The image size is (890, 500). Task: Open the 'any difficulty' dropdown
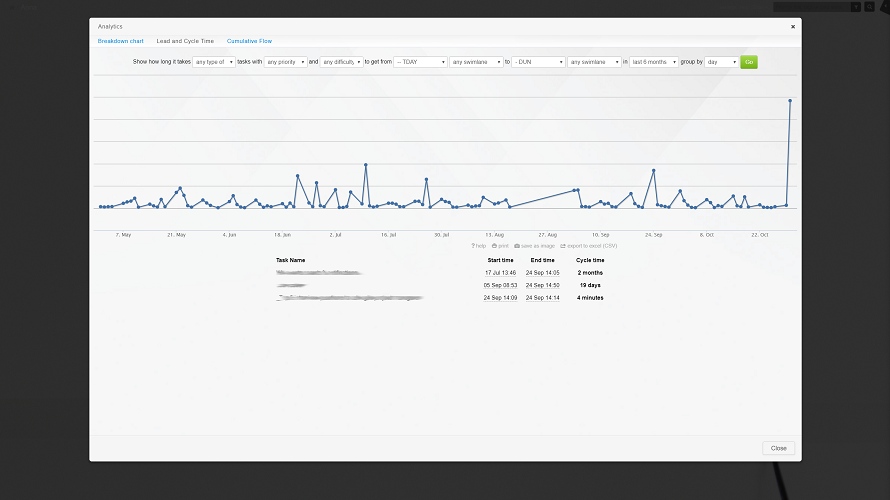(x=342, y=62)
